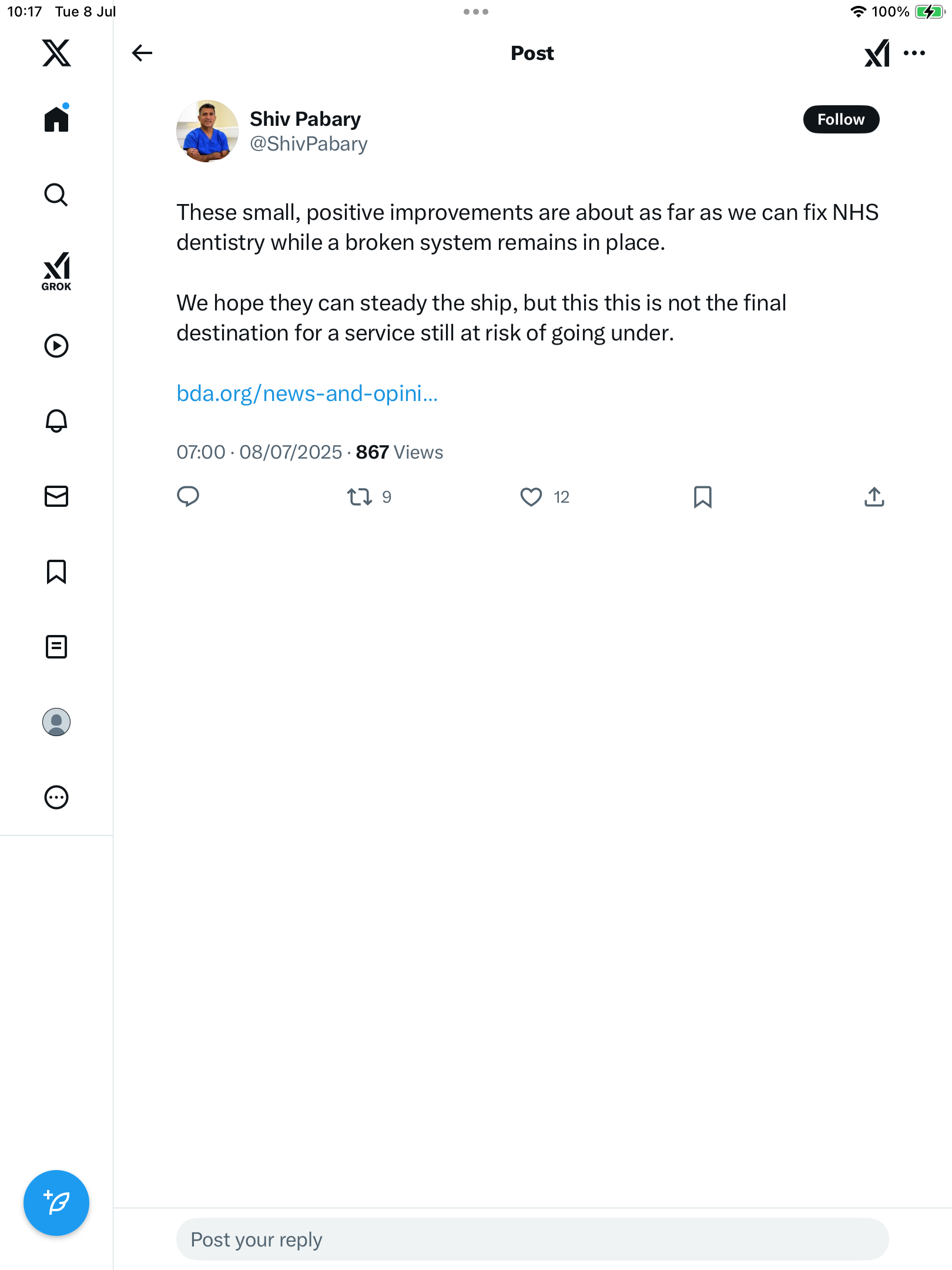Open the video tab play icon
The width and height of the screenshot is (952, 1270).
[x=56, y=346]
